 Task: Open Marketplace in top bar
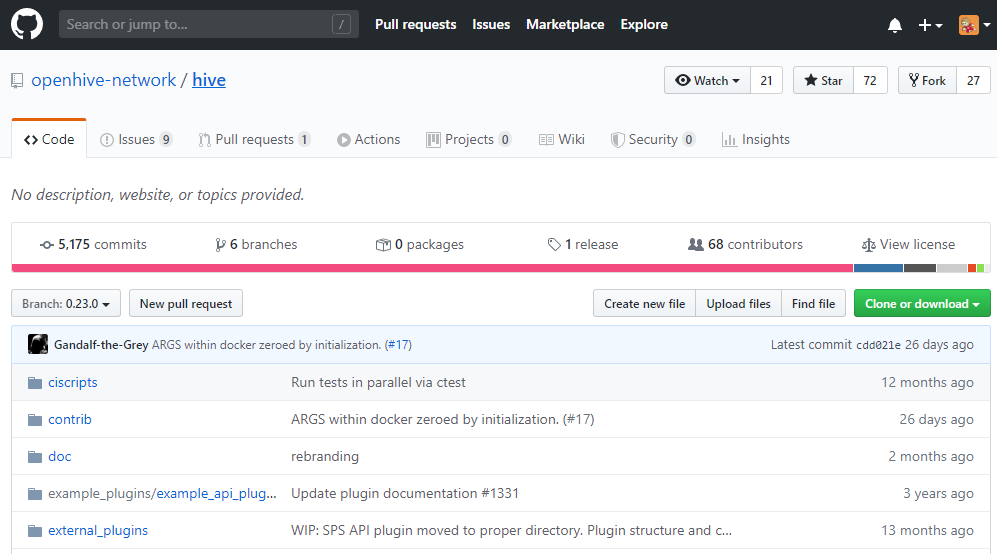(565, 24)
